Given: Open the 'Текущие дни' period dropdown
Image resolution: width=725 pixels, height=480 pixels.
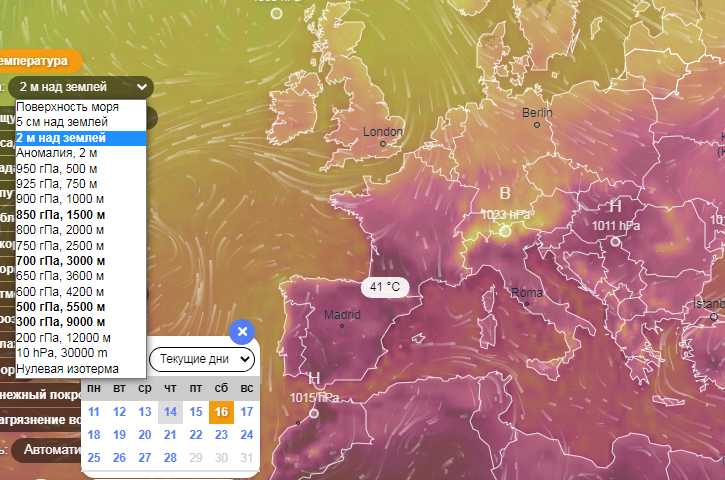Looking at the screenshot, I should click(202, 359).
